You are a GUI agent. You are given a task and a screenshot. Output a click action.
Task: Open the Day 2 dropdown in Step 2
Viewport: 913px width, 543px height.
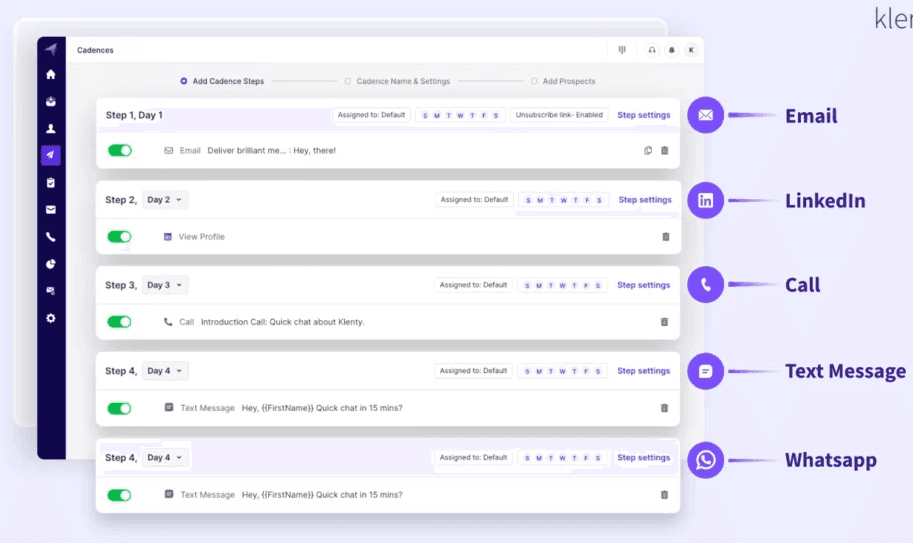point(165,200)
